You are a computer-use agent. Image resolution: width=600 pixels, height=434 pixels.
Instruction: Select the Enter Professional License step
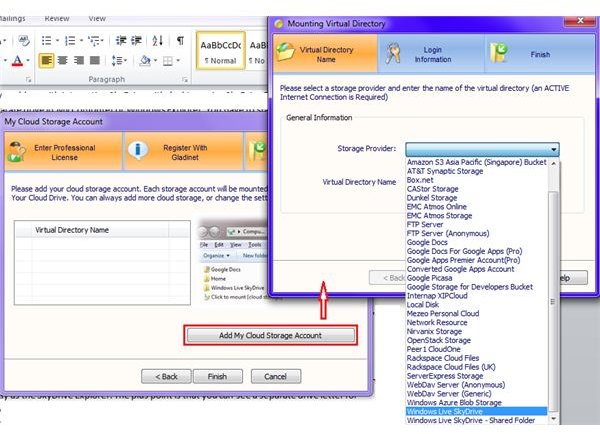pyautogui.click(x=64, y=151)
